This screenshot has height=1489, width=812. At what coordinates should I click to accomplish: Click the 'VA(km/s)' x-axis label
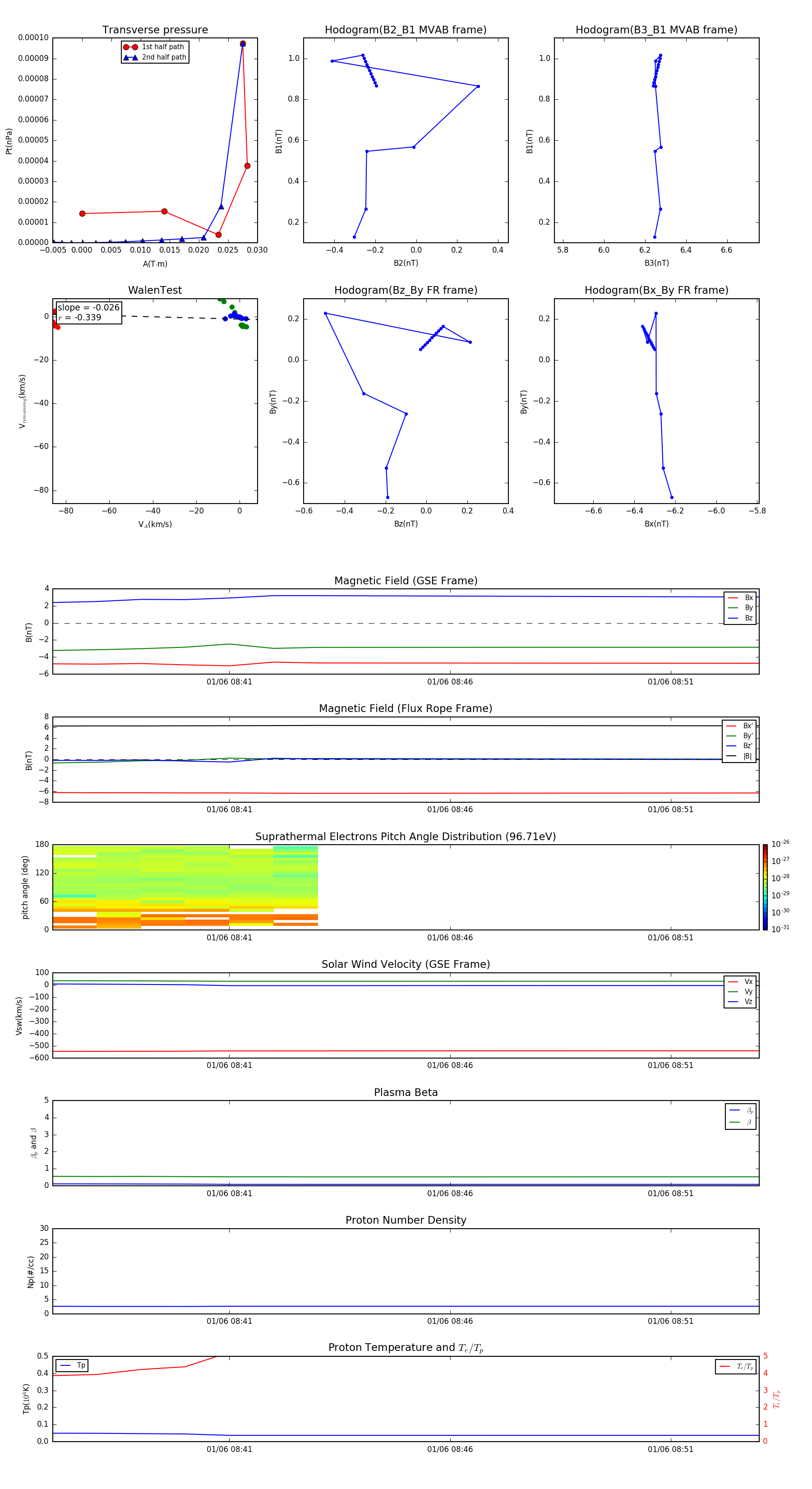155,524
